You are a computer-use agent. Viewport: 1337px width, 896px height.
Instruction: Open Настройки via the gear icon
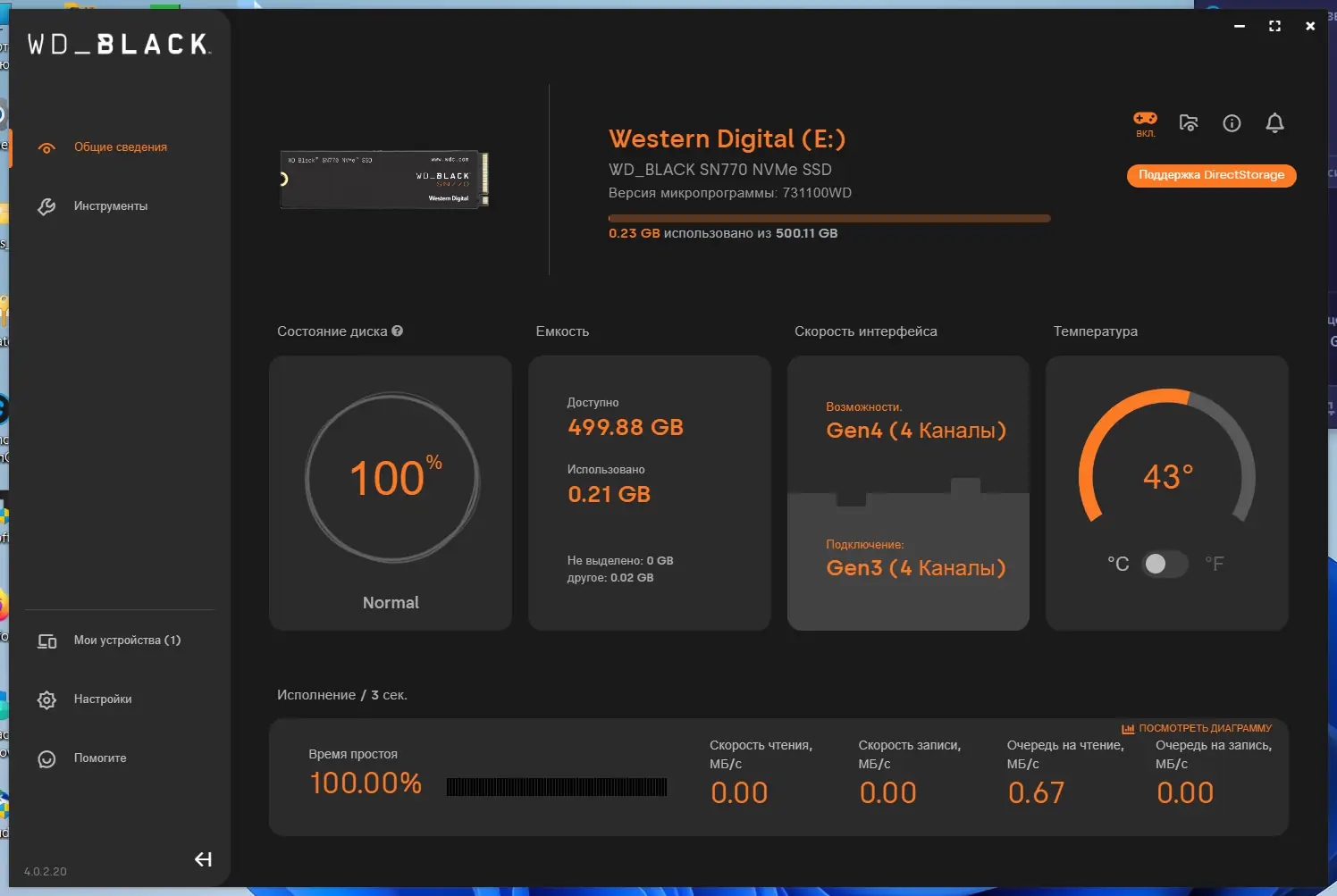(x=46, y=699)
